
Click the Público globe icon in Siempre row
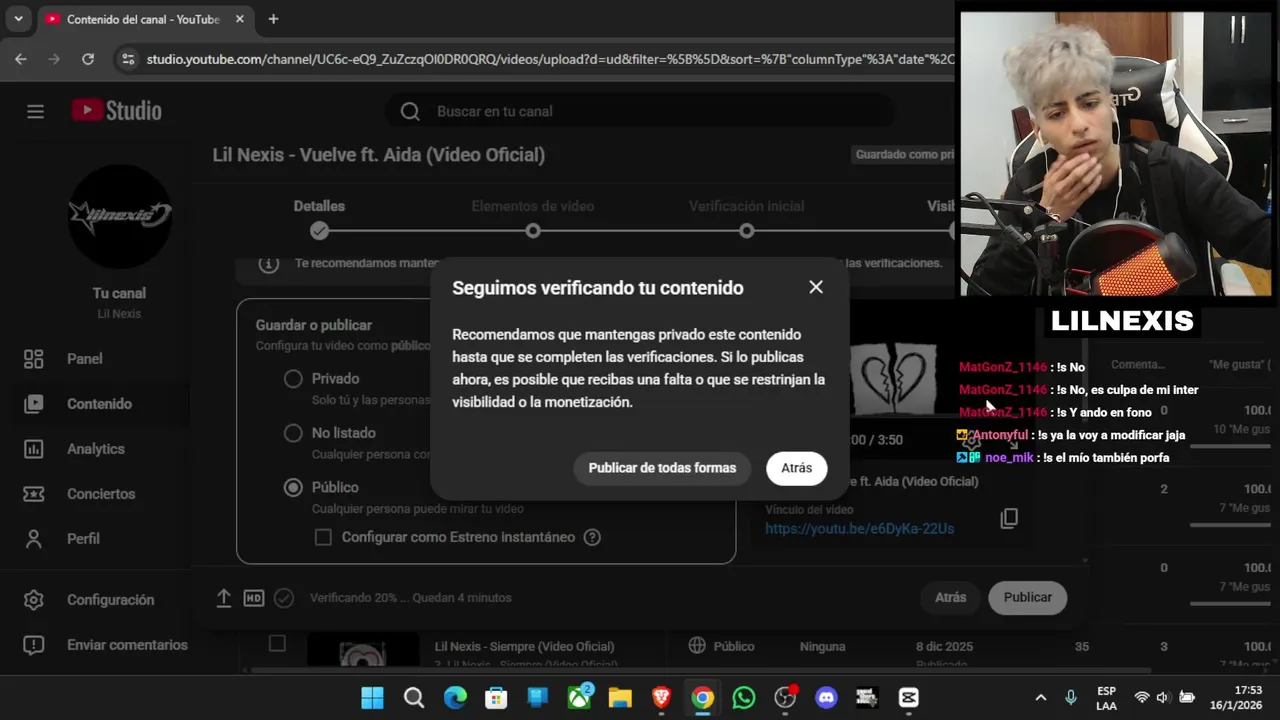(697, 646)
